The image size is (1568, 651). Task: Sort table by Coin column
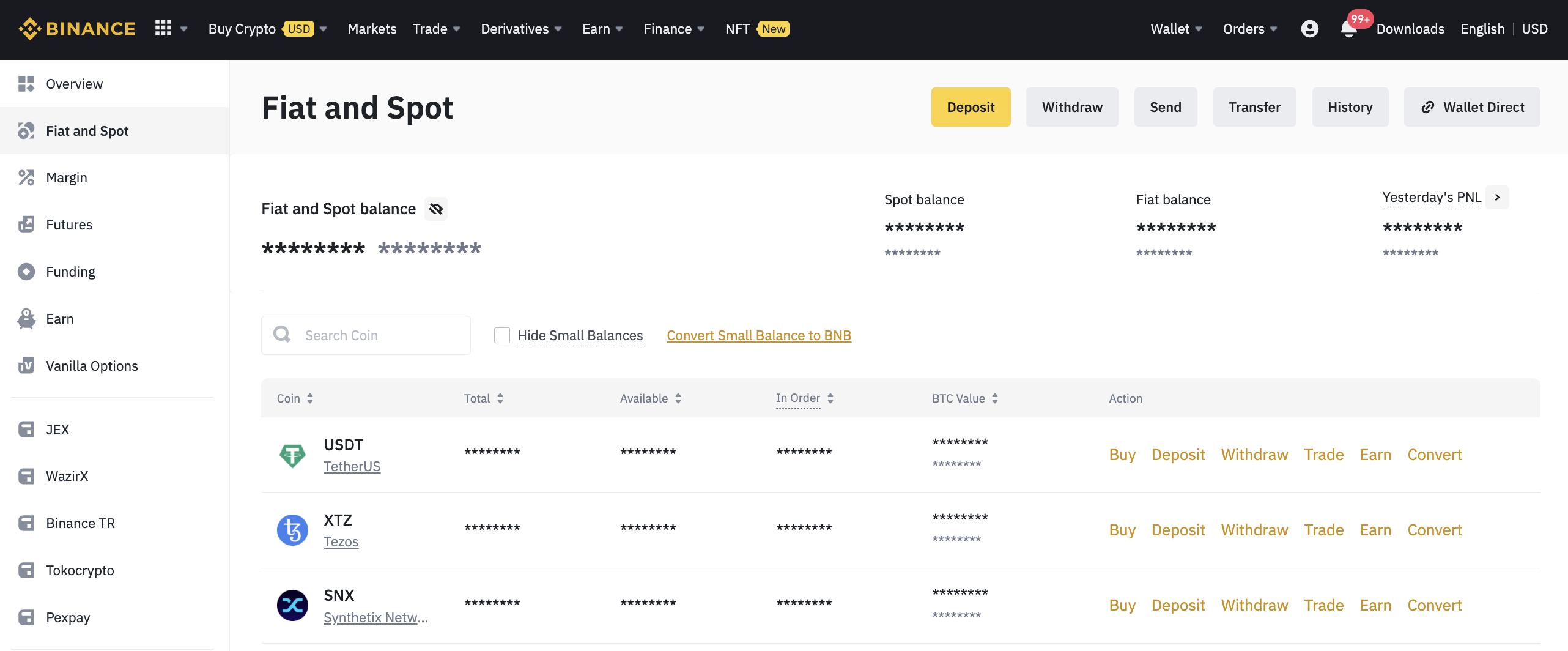[x=310, y=398]
